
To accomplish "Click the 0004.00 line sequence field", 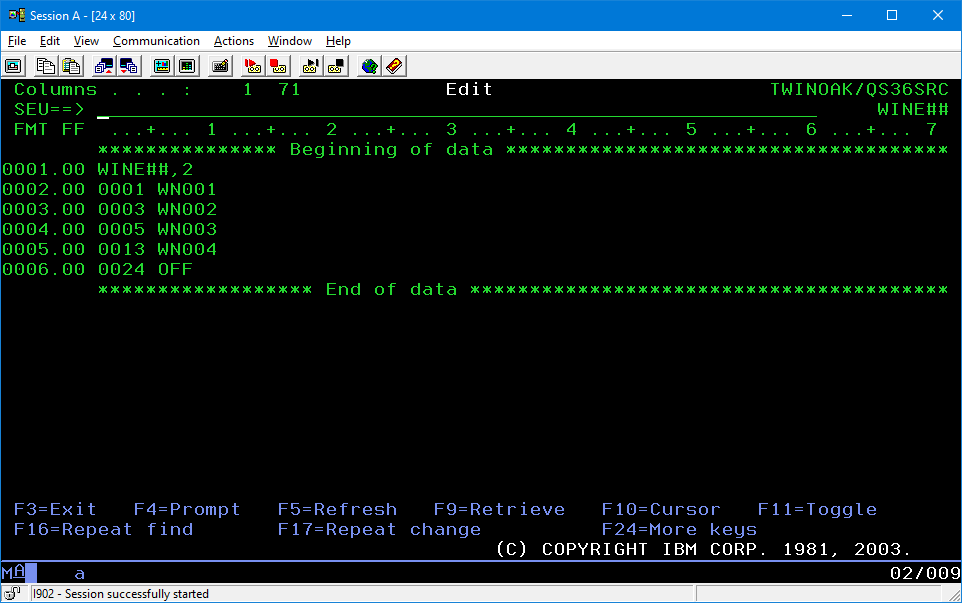I will tap(44, 229).
